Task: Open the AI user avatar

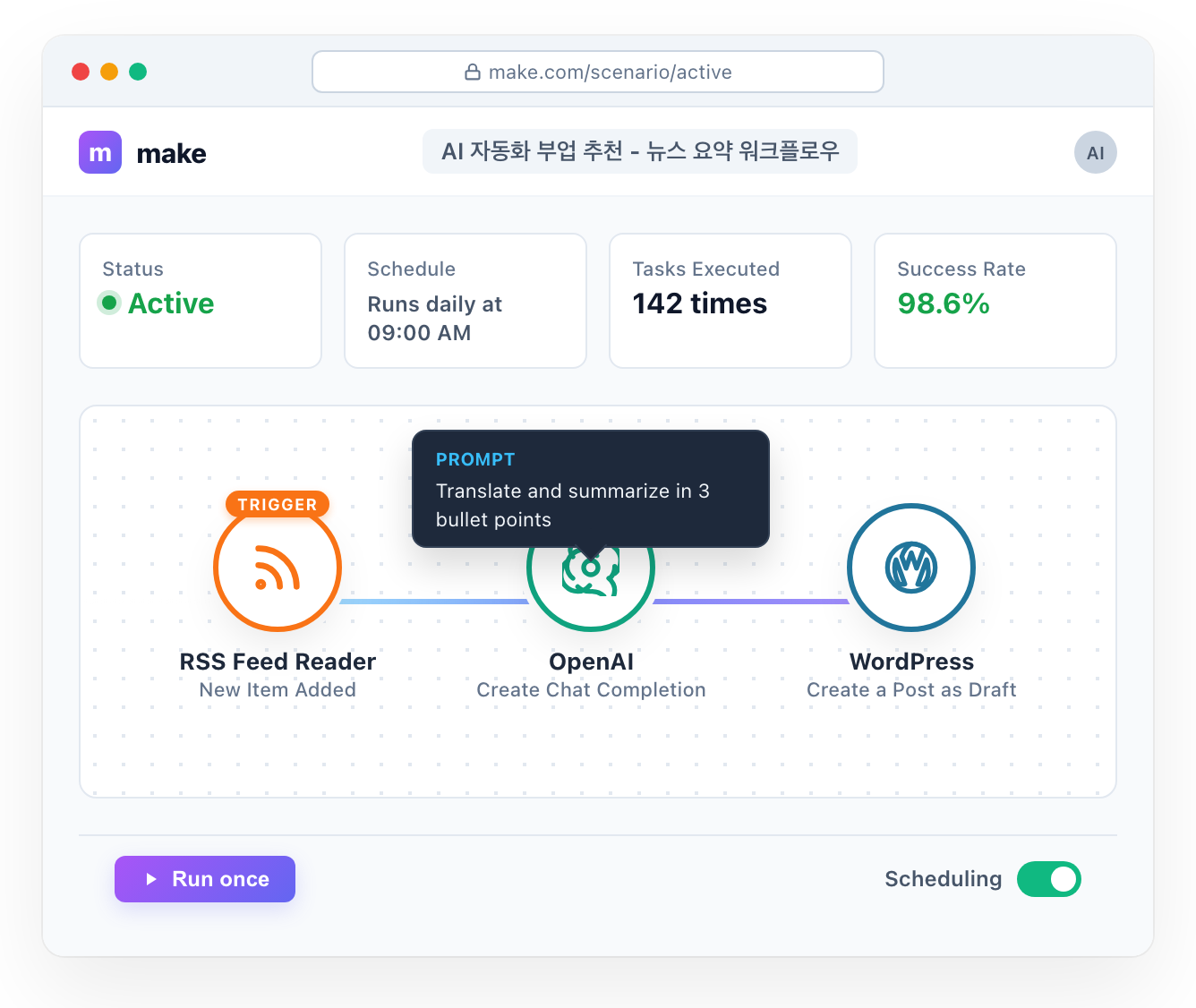Action: coord(1096,152)
